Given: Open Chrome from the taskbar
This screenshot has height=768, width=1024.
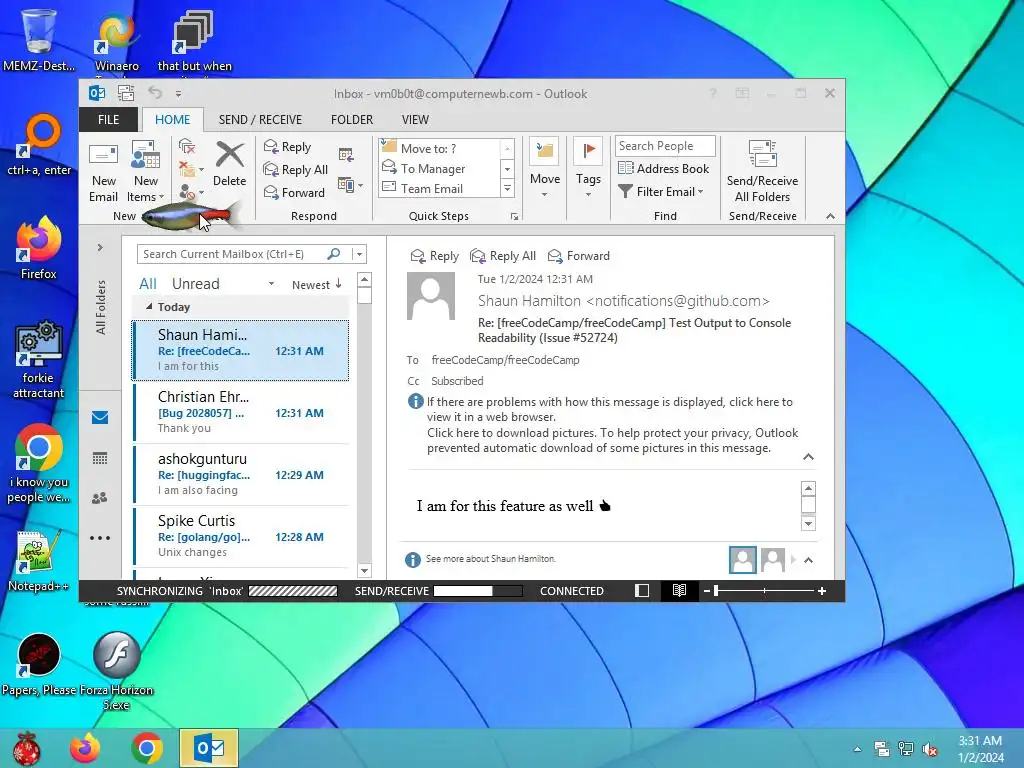Looking at the screenshot, I should click(146, 748).
